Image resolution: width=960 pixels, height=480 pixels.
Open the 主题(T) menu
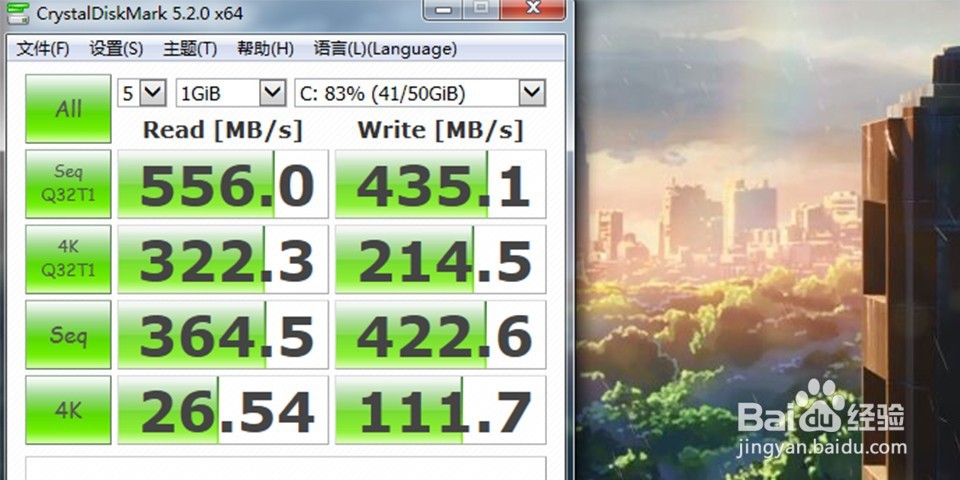click(190, 49)
